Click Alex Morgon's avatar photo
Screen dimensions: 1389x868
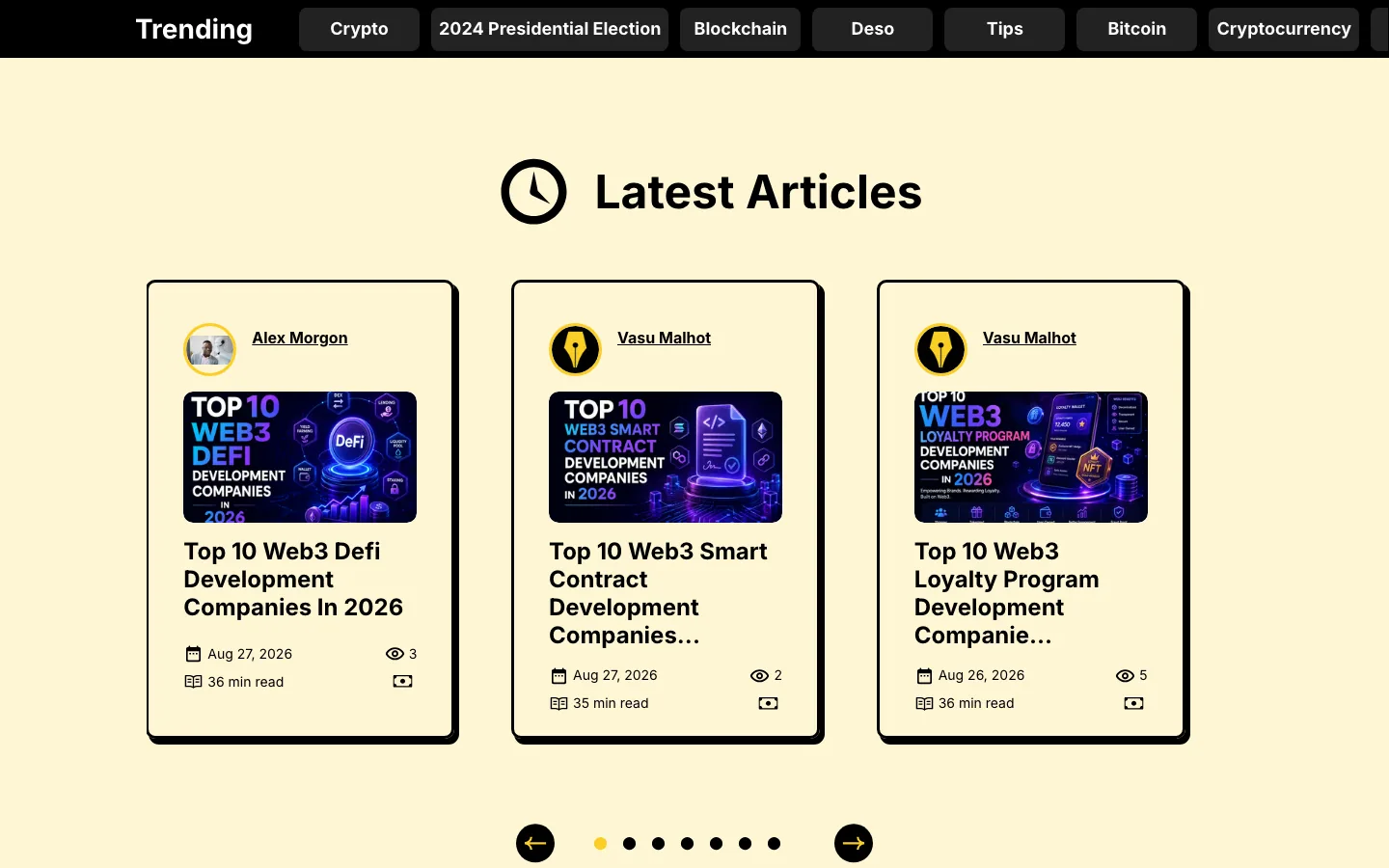point(210,349)
